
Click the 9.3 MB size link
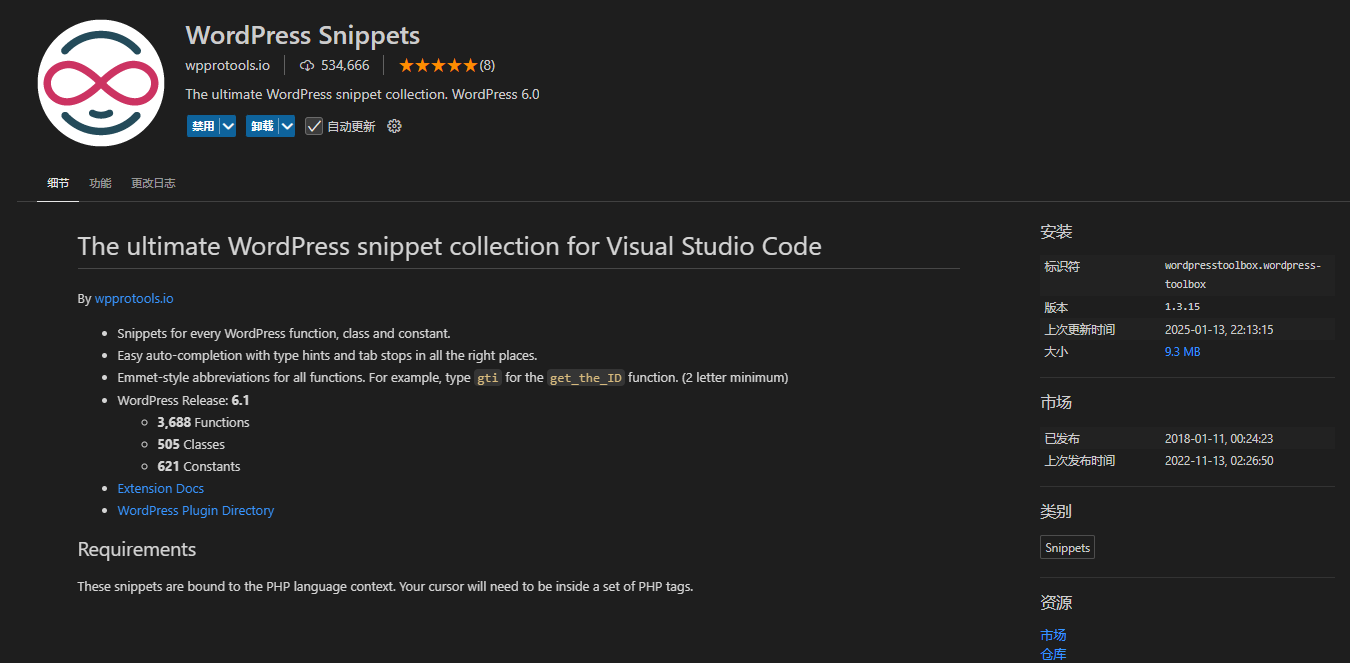point(1183,352)
